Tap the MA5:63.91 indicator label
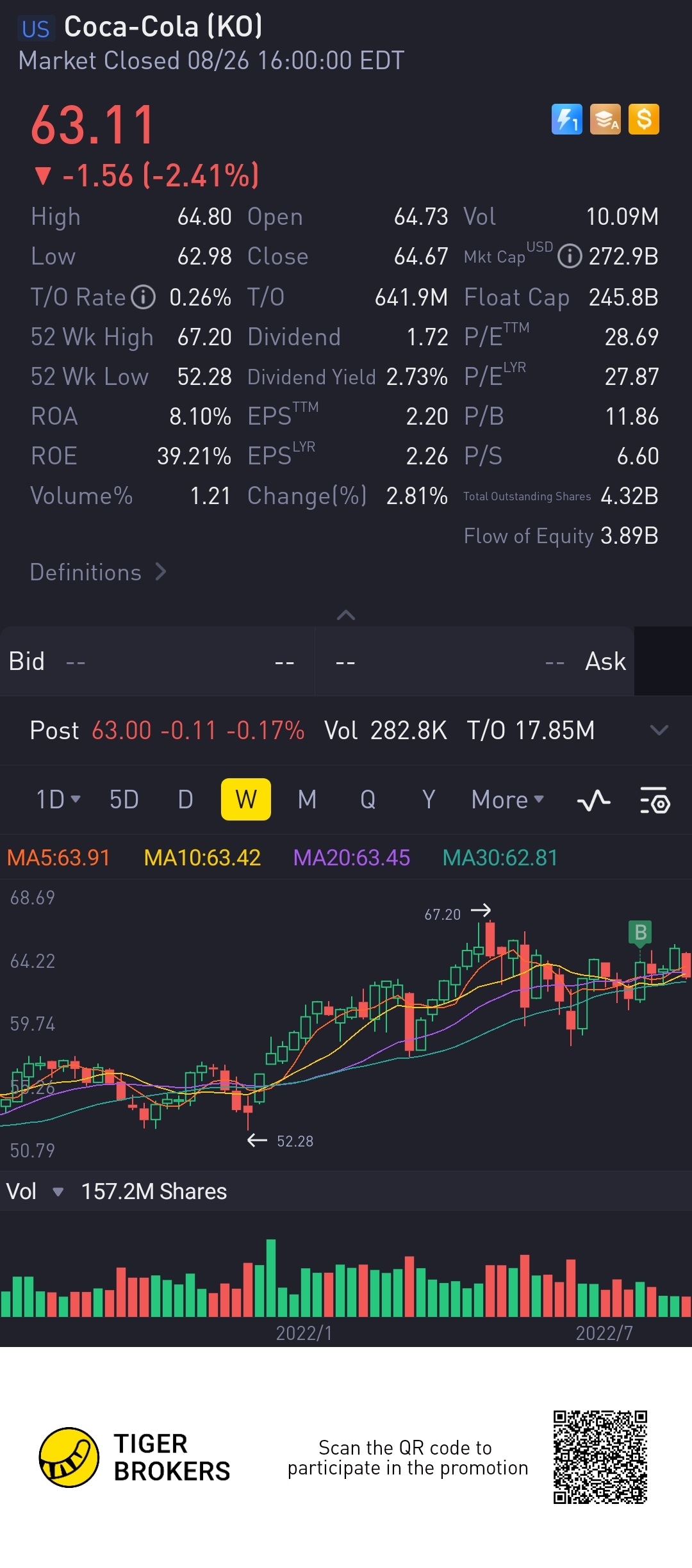 click(x=58, y=858)
